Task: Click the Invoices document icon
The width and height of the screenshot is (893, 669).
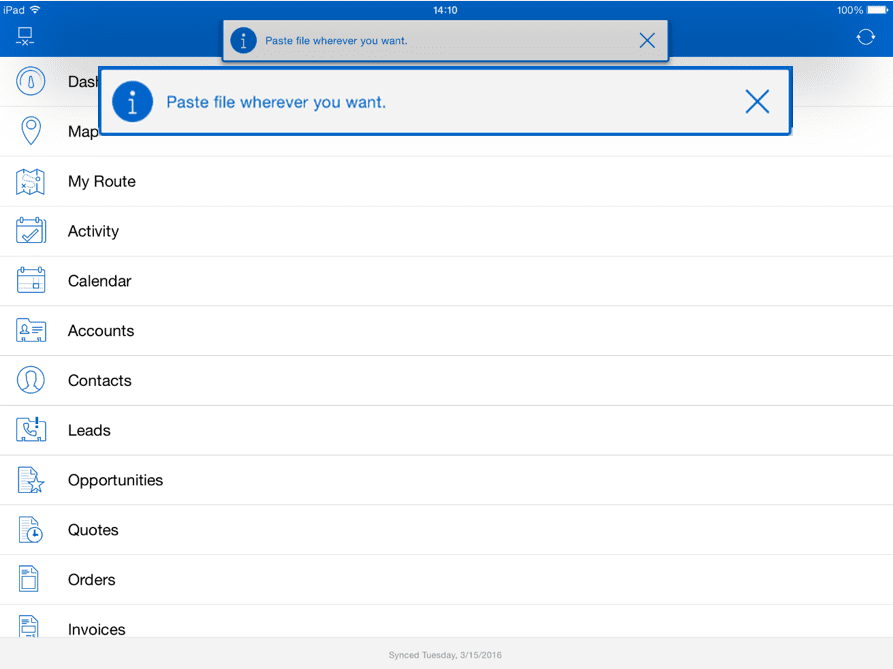Action: click(x=28, y=626)
